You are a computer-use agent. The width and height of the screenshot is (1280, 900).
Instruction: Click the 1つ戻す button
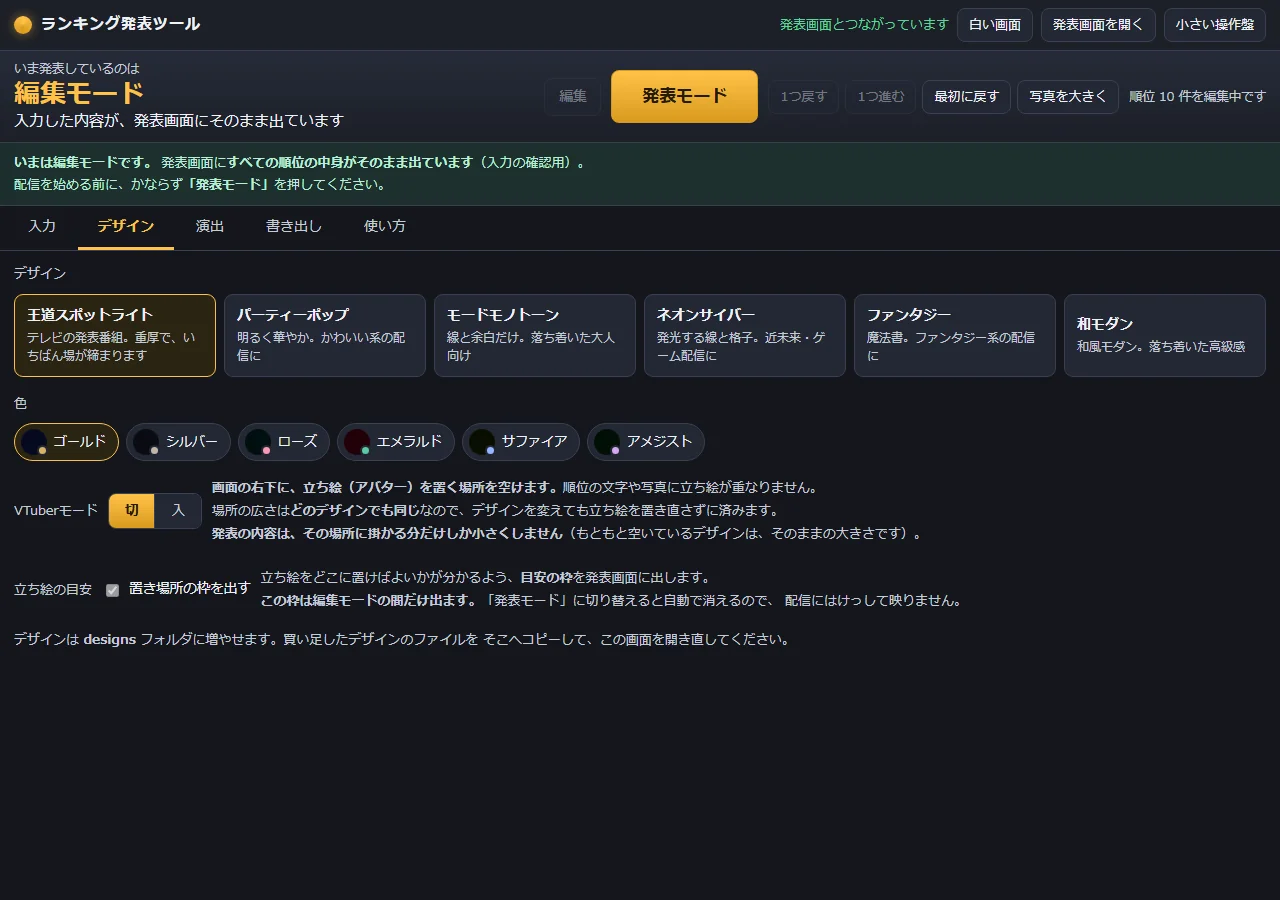pos(804,97)
